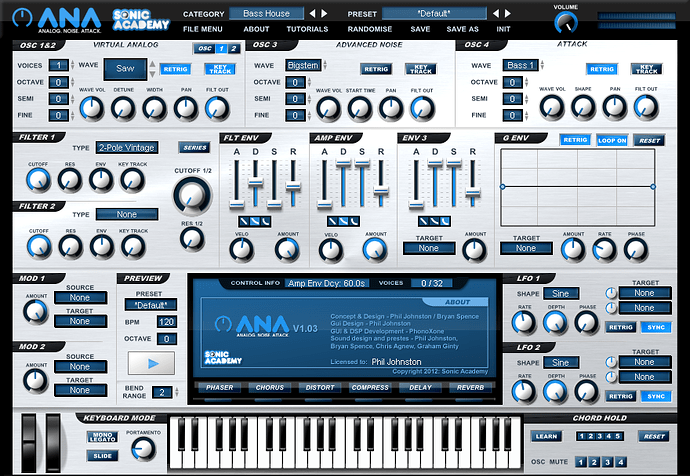Click the Randomise button

pos(370,29)
